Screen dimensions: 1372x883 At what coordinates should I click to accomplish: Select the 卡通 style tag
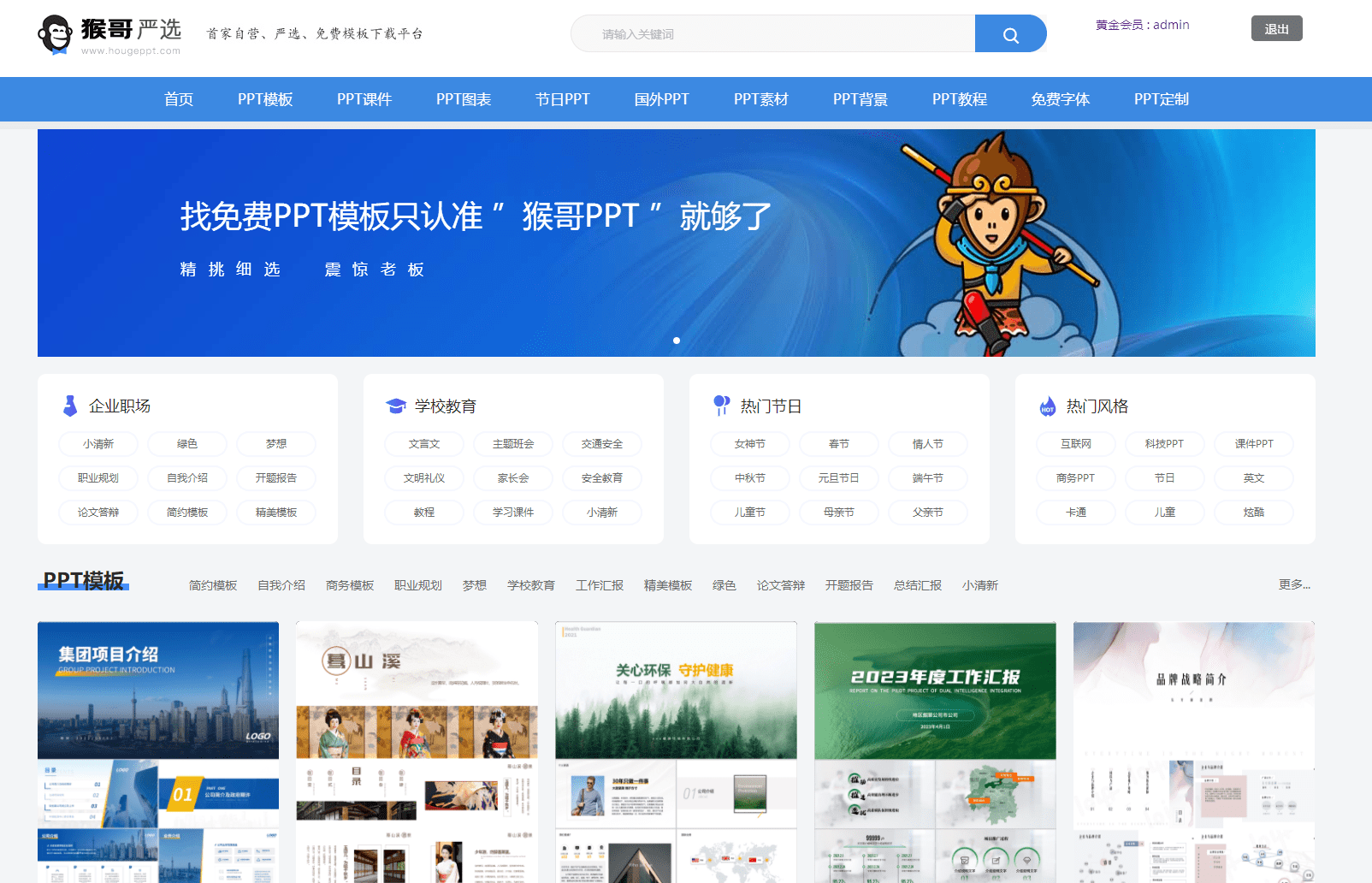(1076, 513)
